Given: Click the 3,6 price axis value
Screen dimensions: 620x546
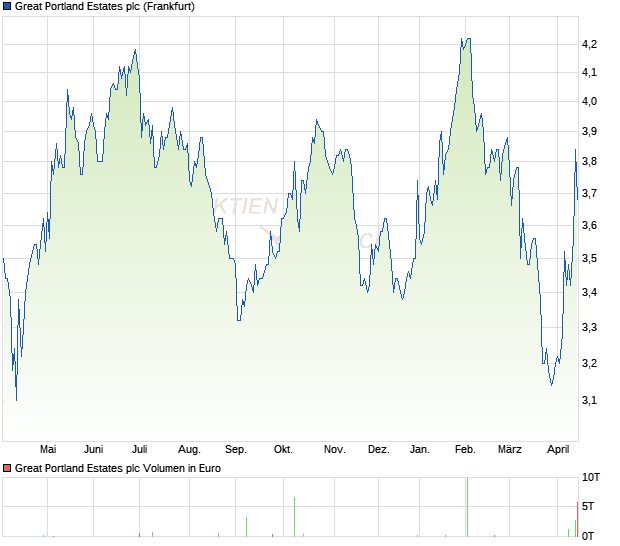Looking at the screenshot, I should coord(589,225).
